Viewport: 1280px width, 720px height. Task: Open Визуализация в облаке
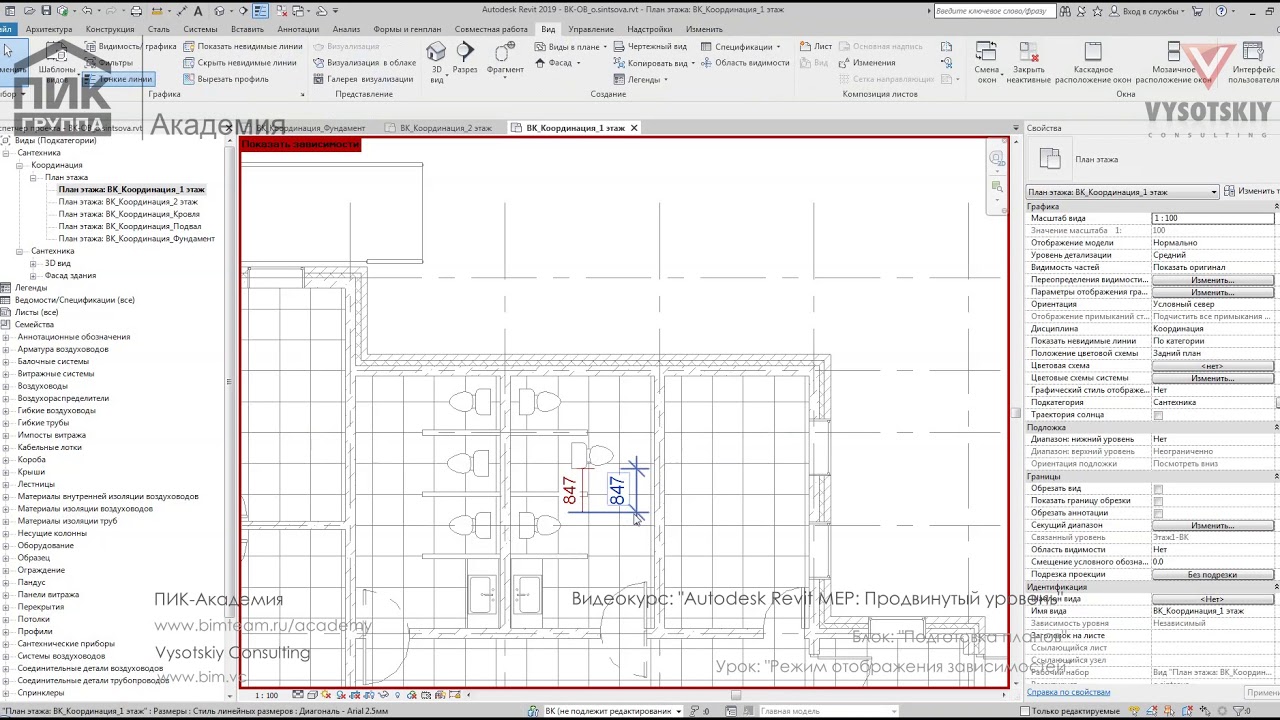(363, 63)
